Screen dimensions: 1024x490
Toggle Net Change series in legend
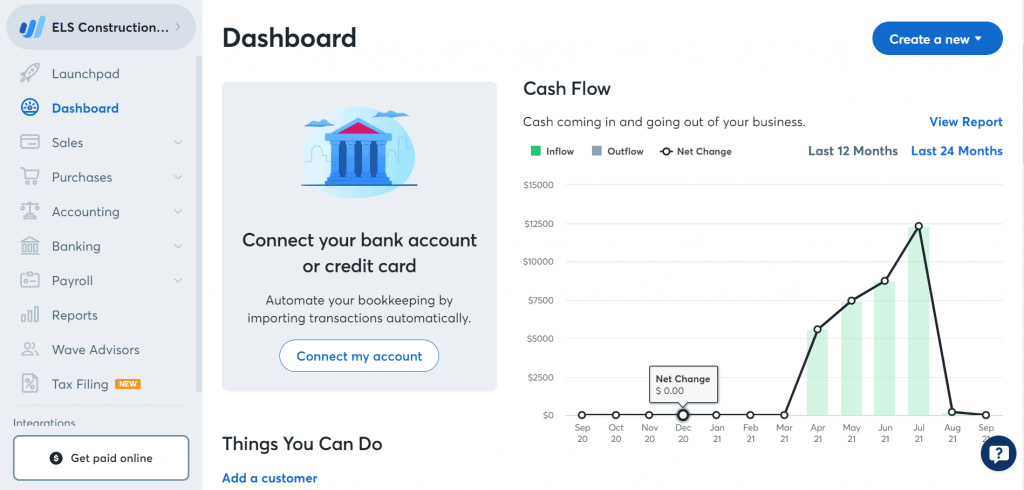pos(696,152)
